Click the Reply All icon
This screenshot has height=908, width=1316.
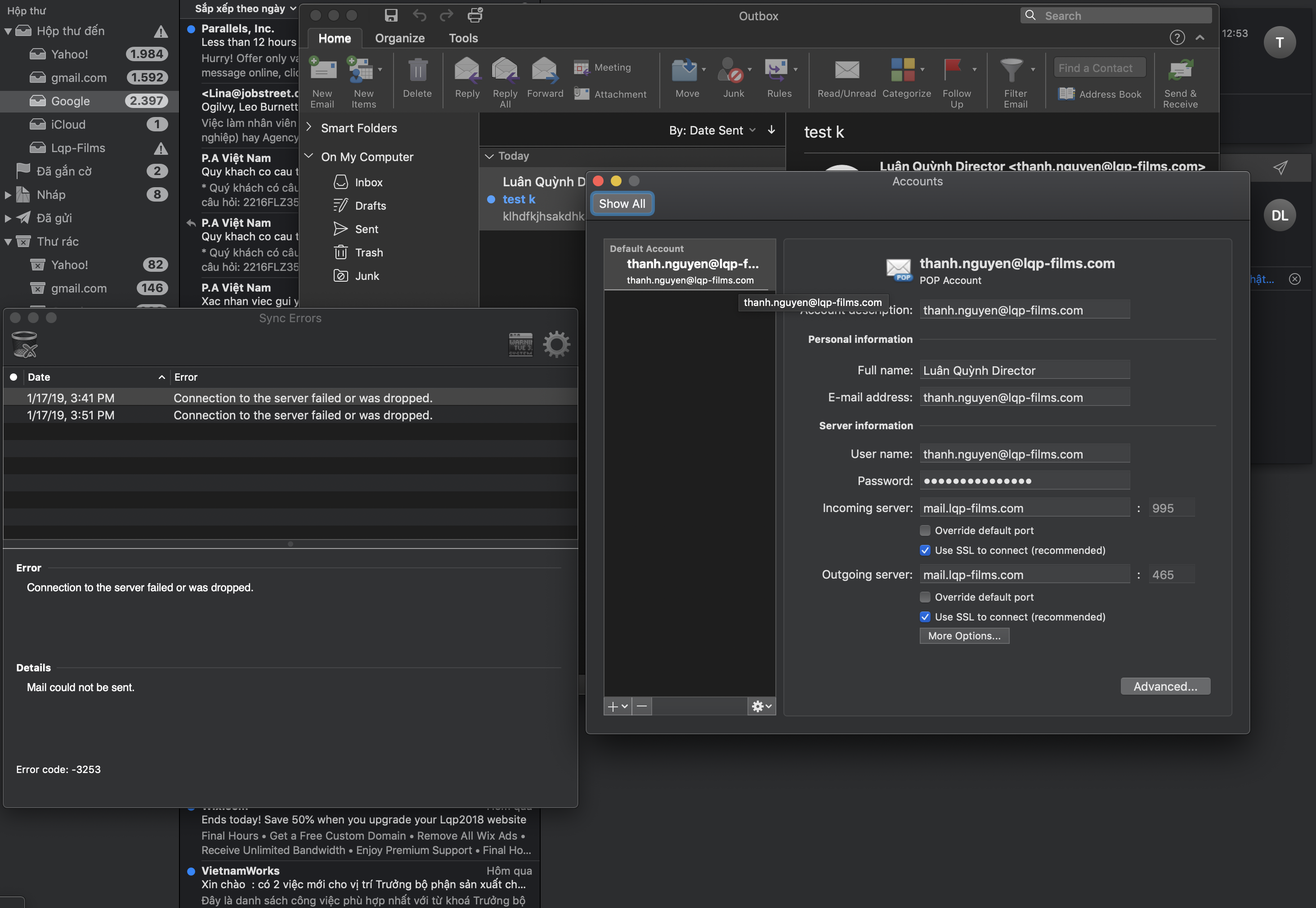[505, 71]
